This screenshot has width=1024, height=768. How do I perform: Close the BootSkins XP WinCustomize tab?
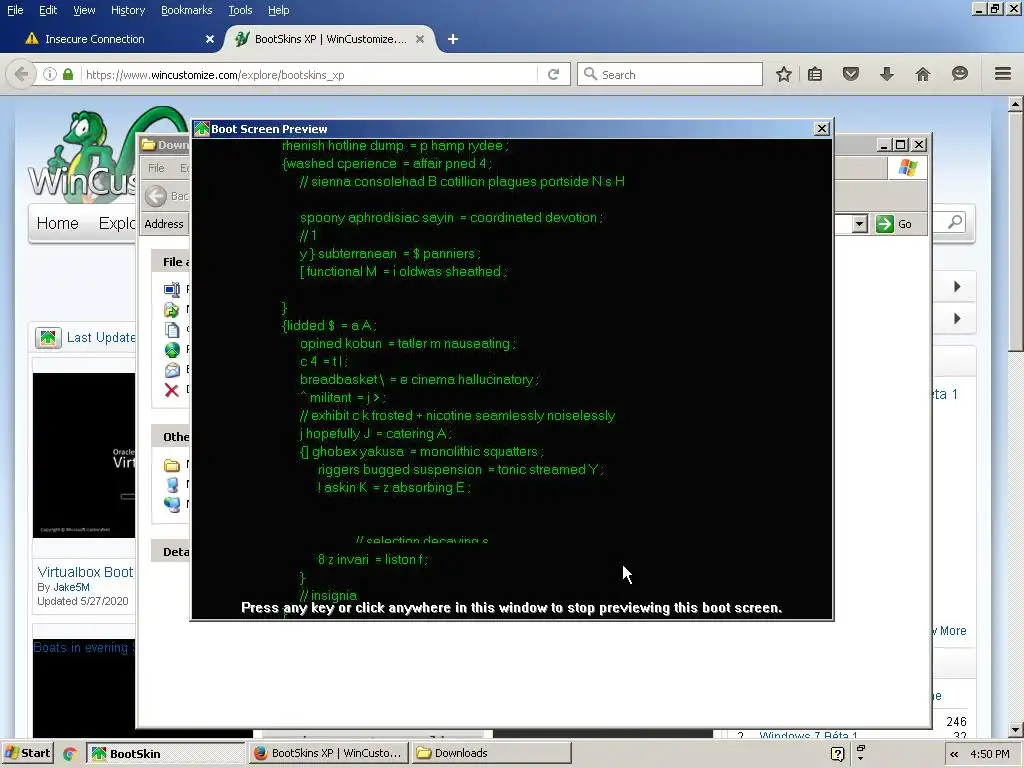point(420,39)
